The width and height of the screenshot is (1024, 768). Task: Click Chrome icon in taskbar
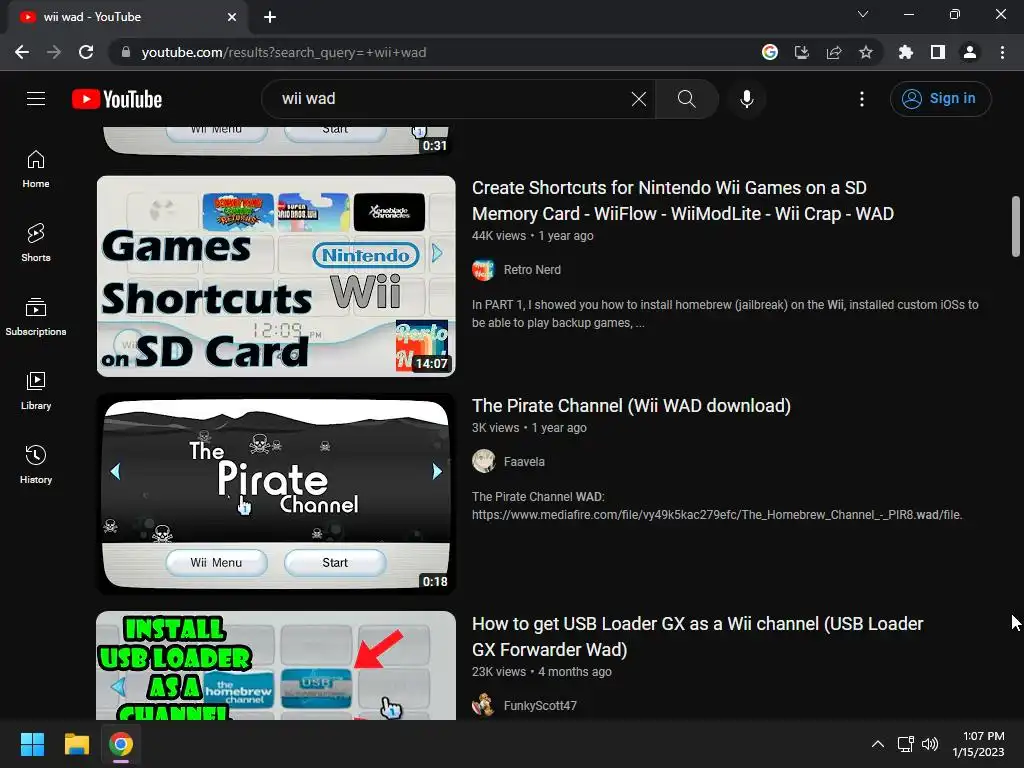[121, 744]
